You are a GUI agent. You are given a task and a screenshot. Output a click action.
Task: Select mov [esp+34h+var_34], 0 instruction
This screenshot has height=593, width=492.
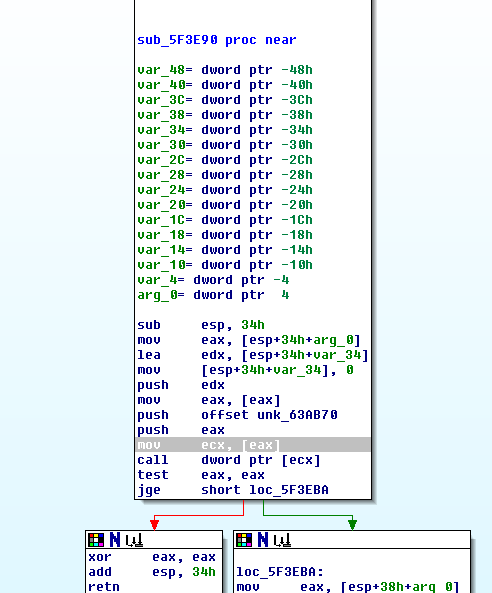coord(245,370)
